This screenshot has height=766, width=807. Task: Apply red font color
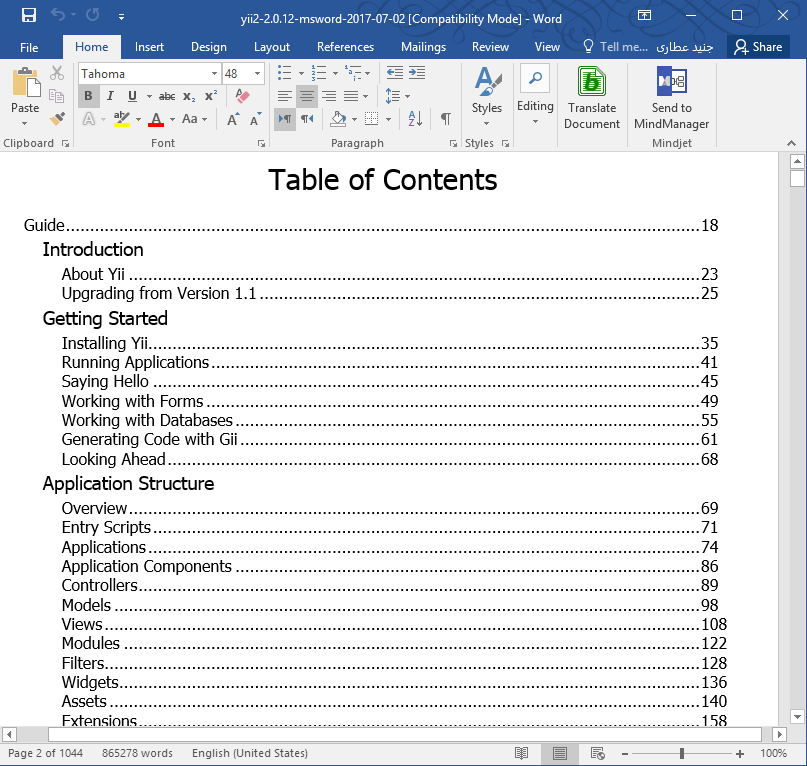point(156,119)
